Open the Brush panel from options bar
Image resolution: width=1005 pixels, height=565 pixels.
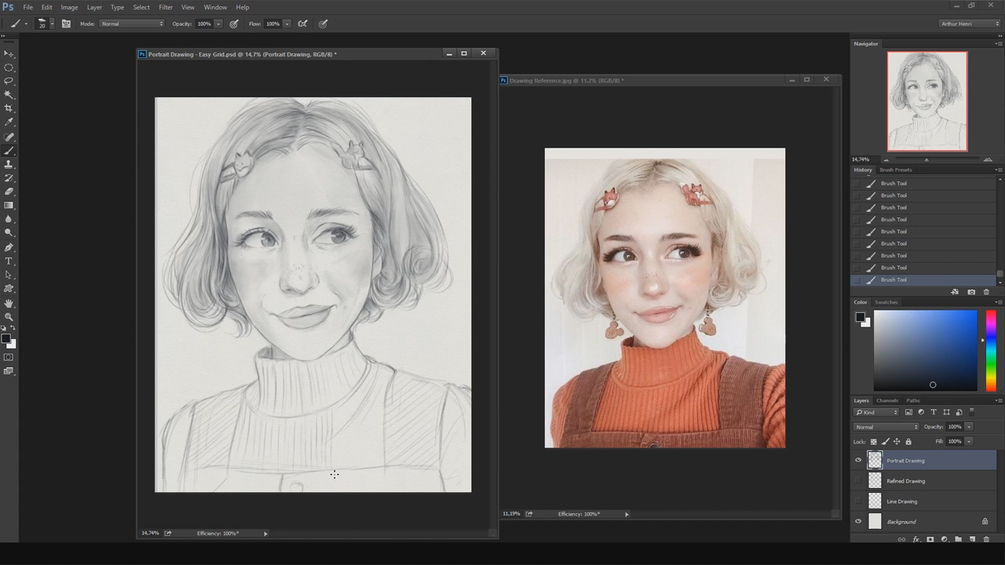click(x=66, y=24)
